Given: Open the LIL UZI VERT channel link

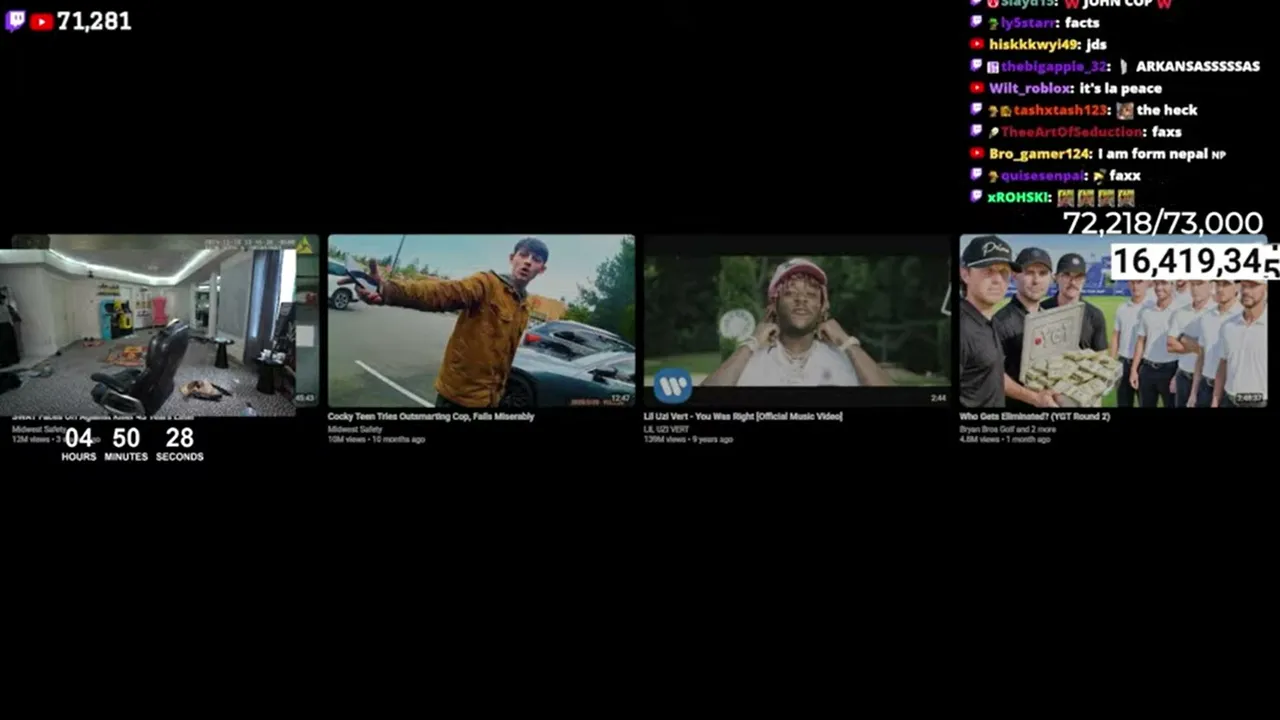Looking at the screenshot, I should [x=666, y=429].
